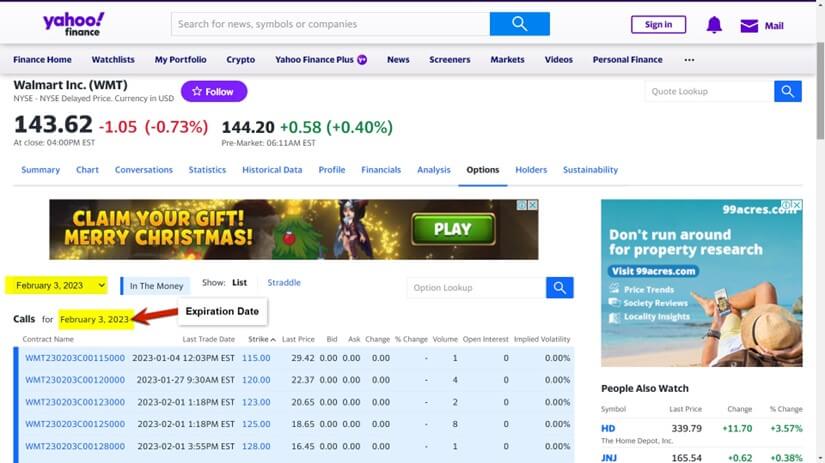Close the Christmas banner ad
Image resolution: width=825 pixels, height=463 pixels.
(533, 205)
